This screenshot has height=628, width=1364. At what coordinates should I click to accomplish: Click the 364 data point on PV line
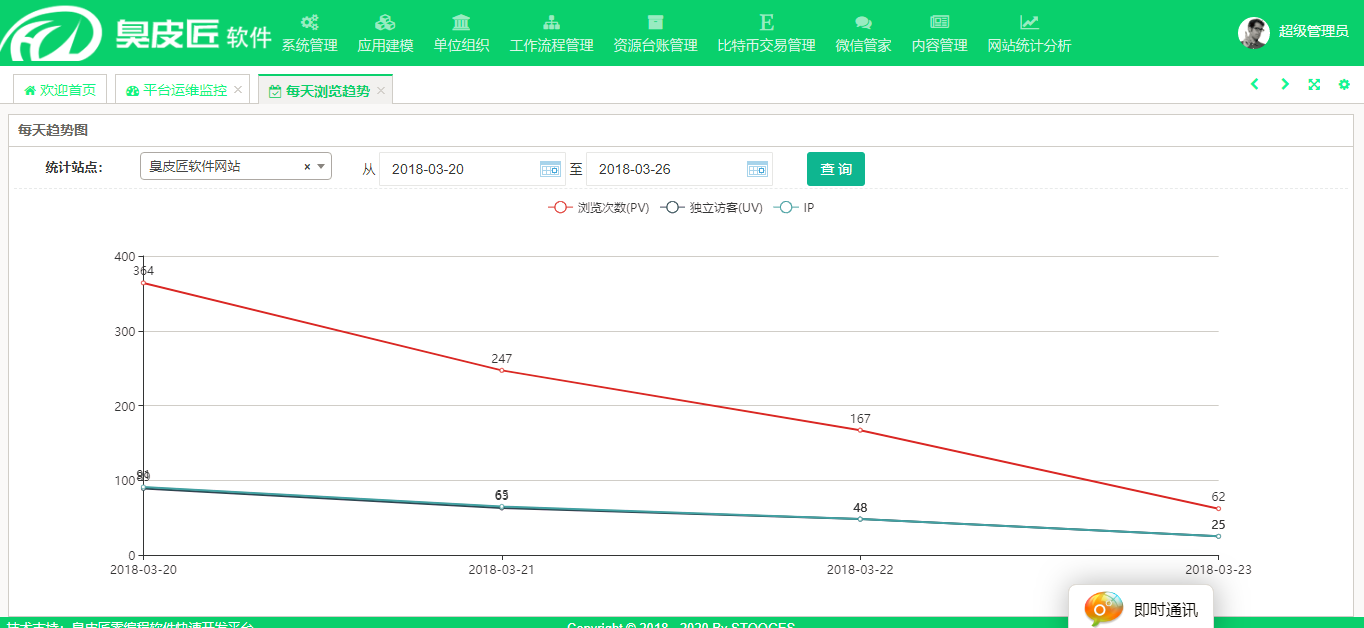144,283
